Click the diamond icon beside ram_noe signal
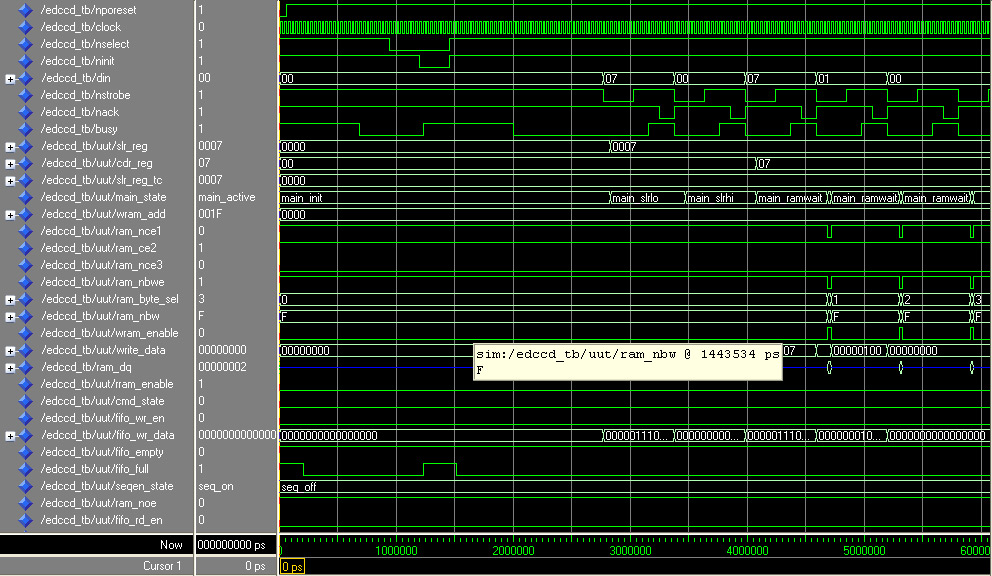992x576 pixels. (x=26, y=503)
